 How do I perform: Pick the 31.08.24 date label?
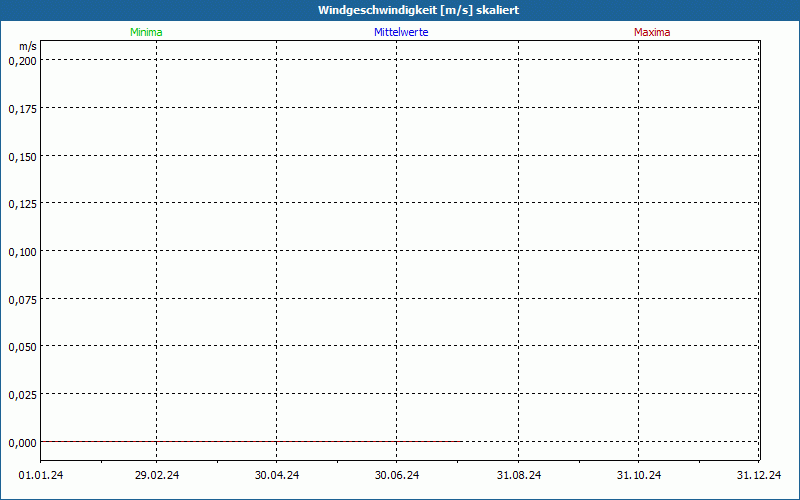point(519,475)
